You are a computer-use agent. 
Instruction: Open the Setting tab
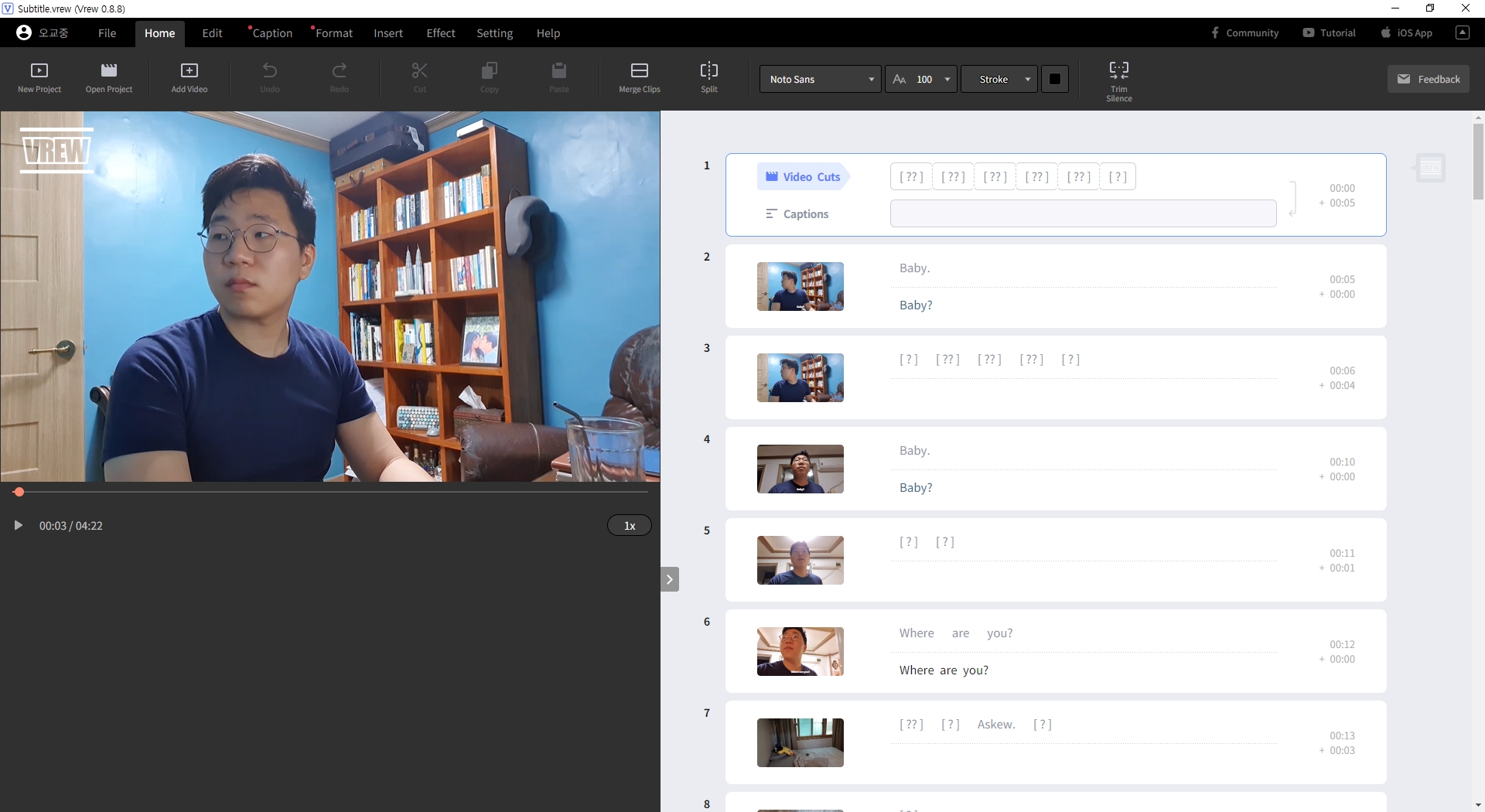pos(494,33)
